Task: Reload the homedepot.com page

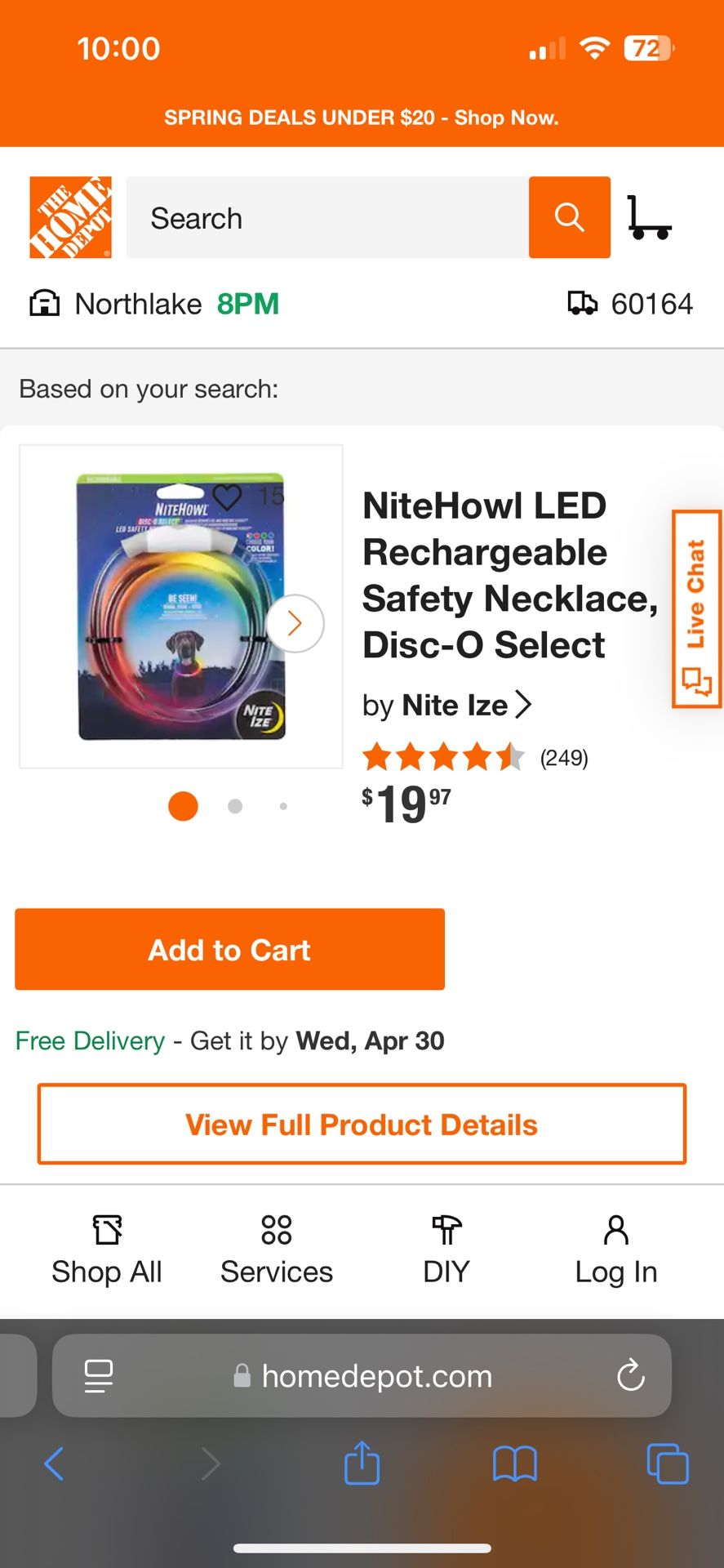Action: click(630, 1376)
